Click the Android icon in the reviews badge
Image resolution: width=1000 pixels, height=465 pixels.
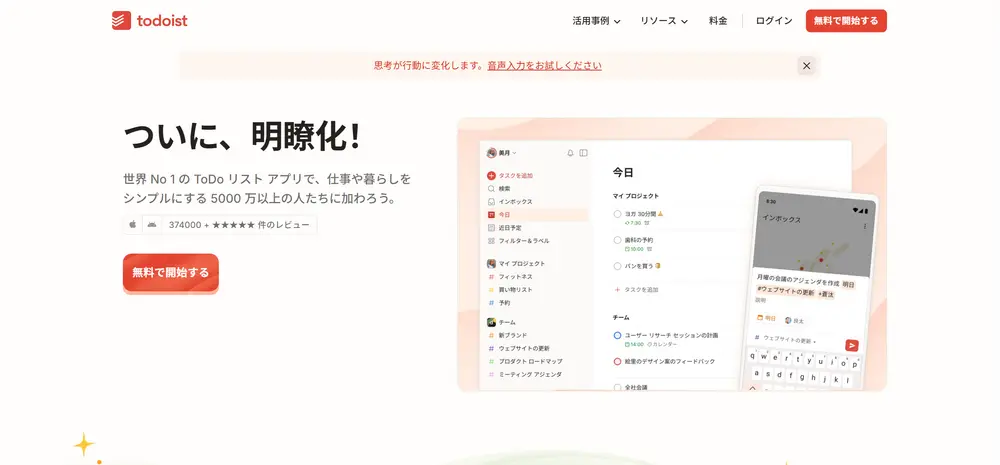(x=152, y=225)
